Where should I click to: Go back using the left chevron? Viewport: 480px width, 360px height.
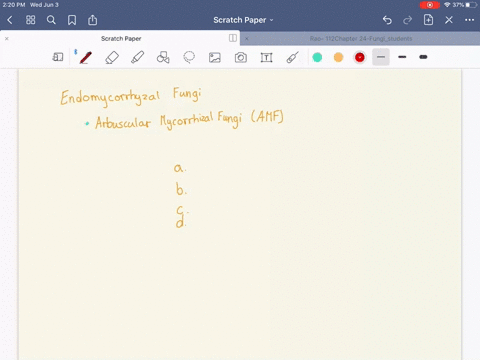(x=10, y=20)
